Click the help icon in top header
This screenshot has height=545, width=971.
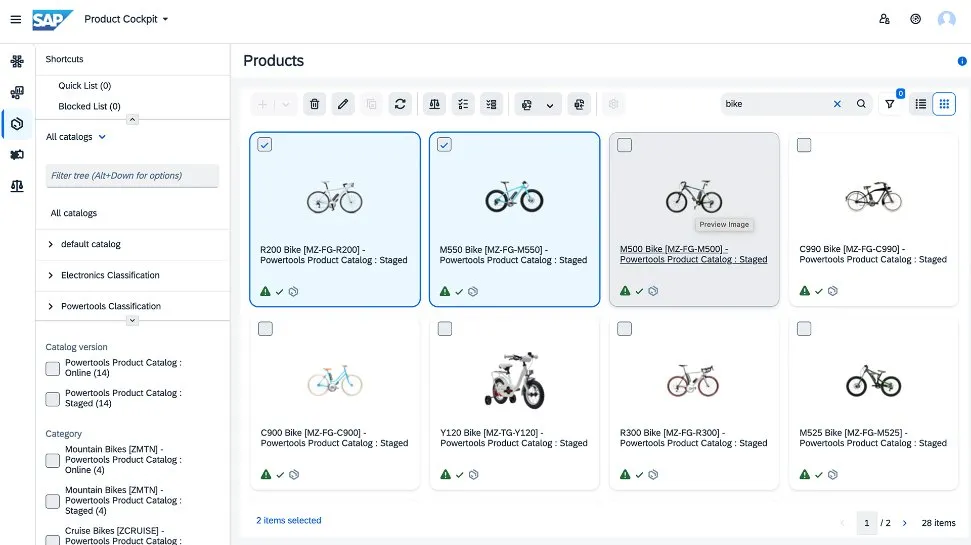coord(915,19)
